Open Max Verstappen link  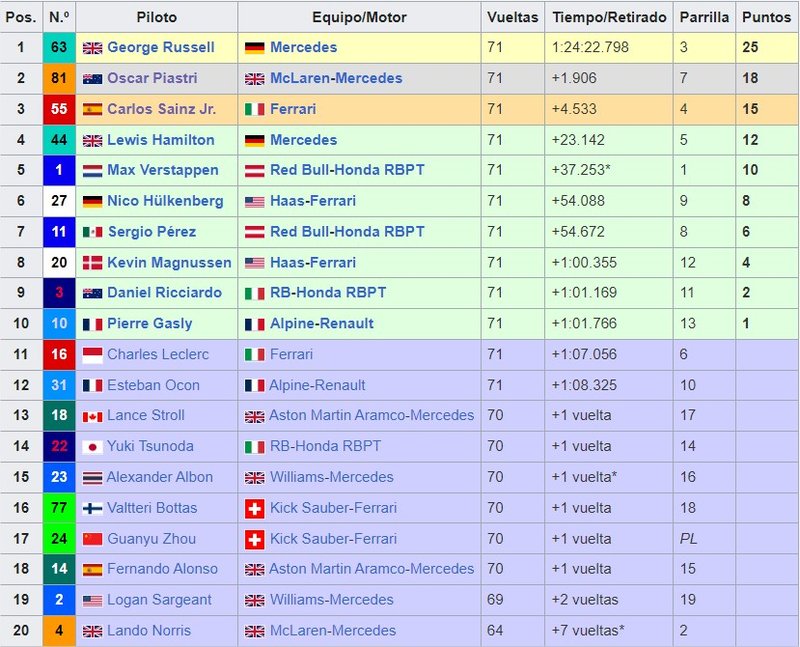(163, 170)
